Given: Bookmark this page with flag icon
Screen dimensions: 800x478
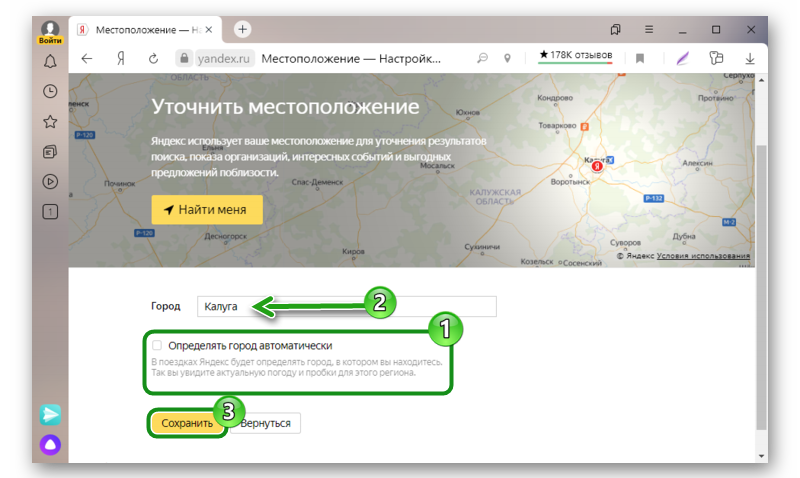Looking at the screenshot, I should point(640,59).
